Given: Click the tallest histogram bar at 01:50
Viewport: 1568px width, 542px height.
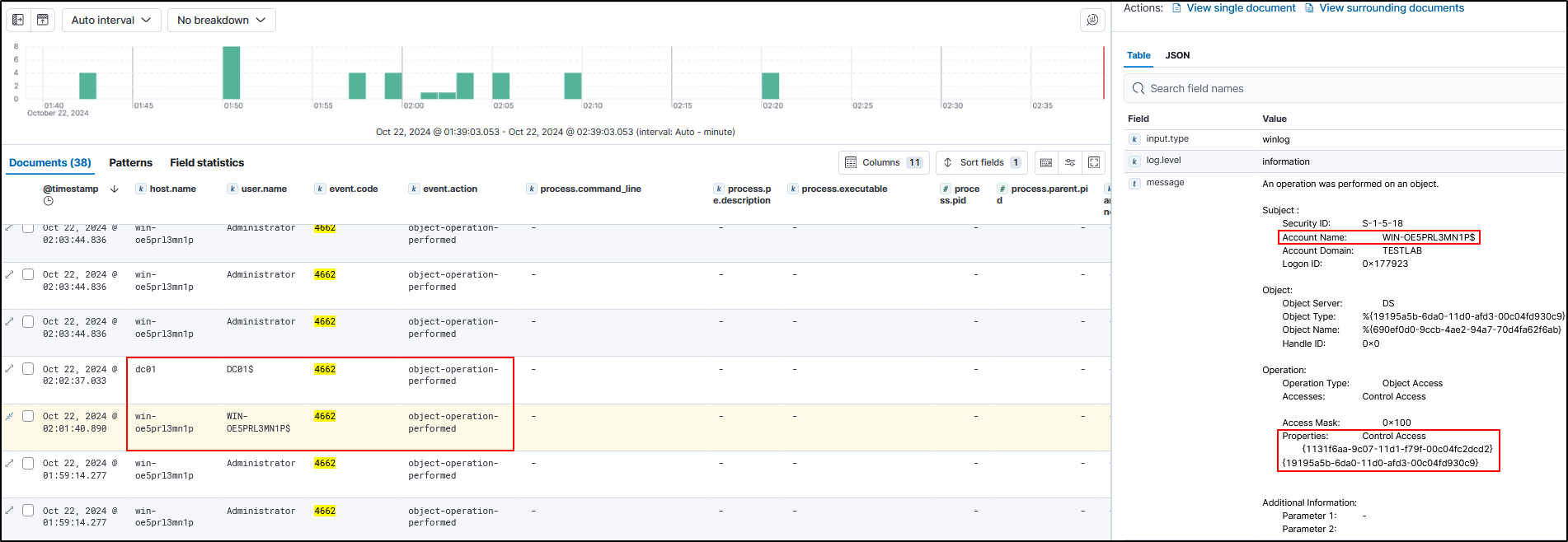Looking at the screenshot, I should [232, 72].
